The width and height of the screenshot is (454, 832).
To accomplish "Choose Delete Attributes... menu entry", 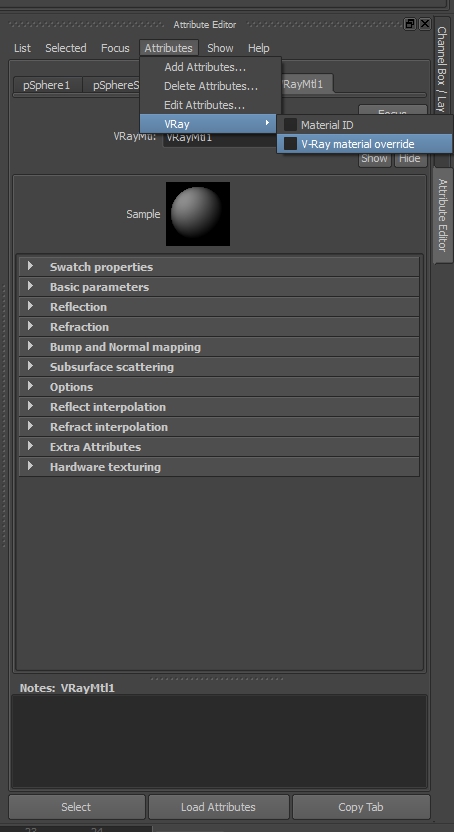I will [210, 86].
